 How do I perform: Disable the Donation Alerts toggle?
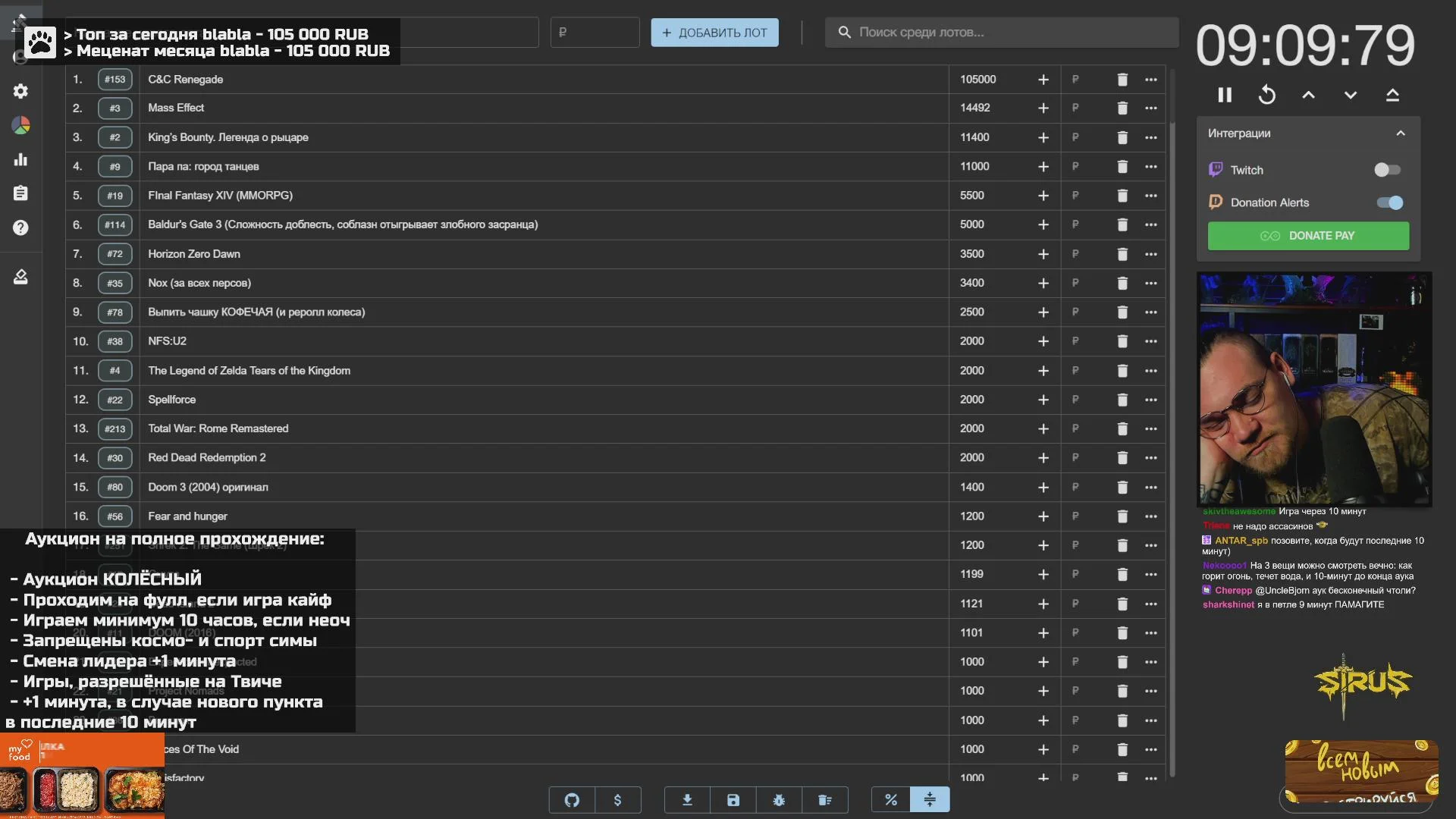click(1389, 202)
